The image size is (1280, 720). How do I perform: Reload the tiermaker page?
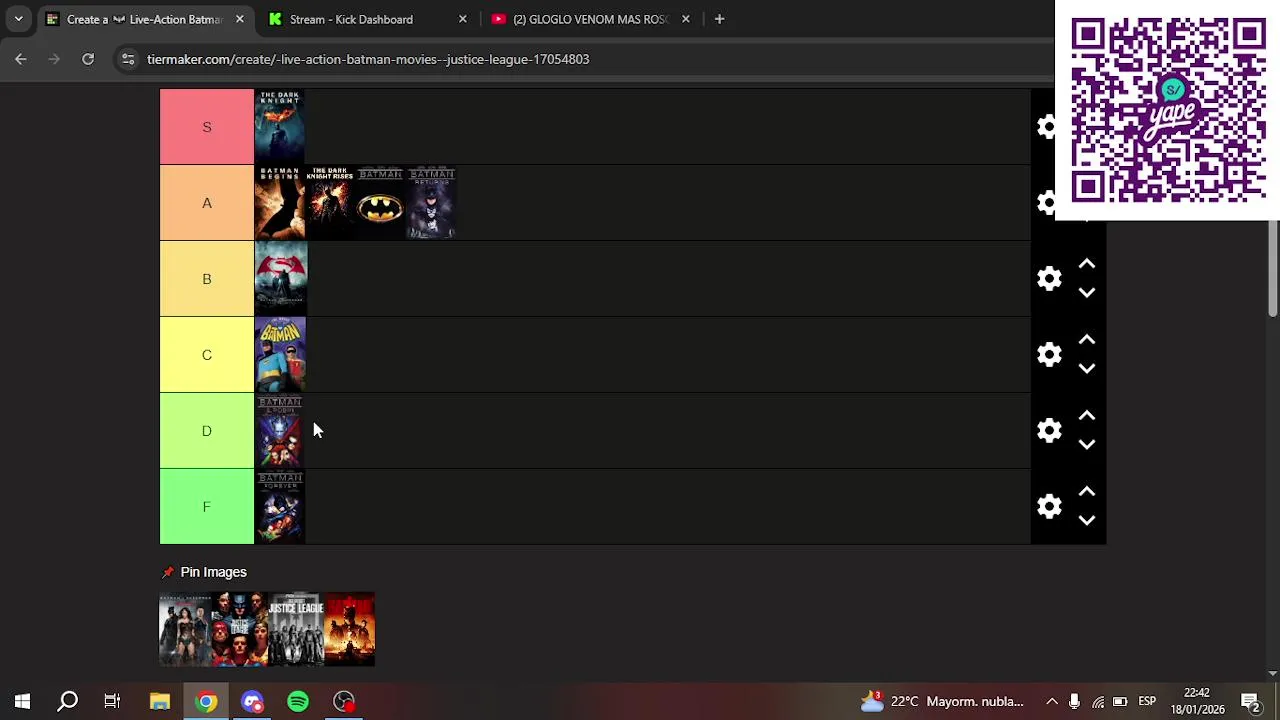[x=88, y=59]
